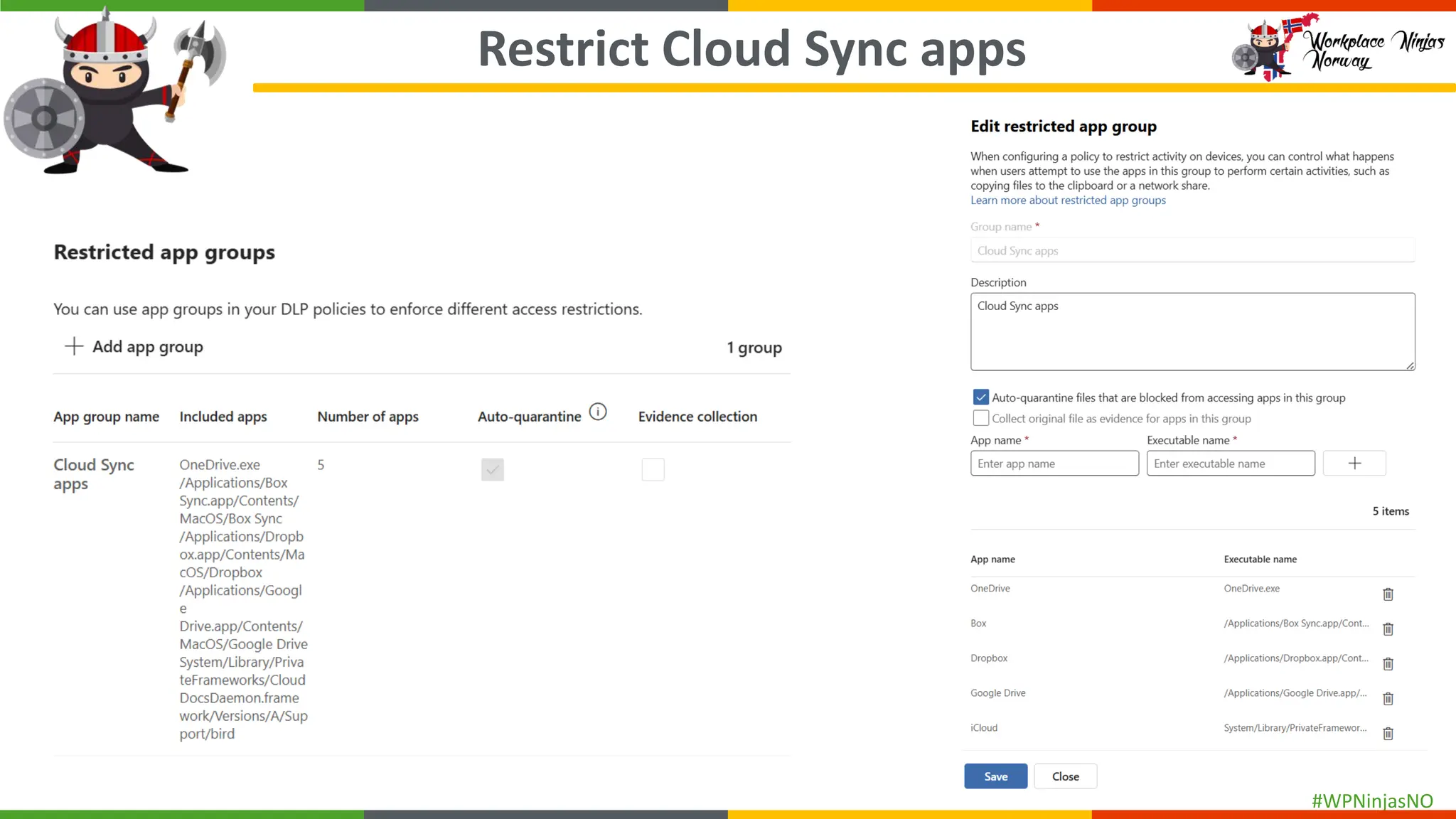Click trash icon for Box app
The width and height of the screenshot is (1456, 819).
(1388, 629)
